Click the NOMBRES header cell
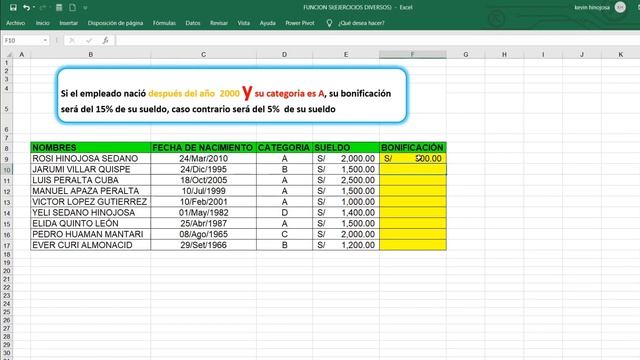 (91, 147)
